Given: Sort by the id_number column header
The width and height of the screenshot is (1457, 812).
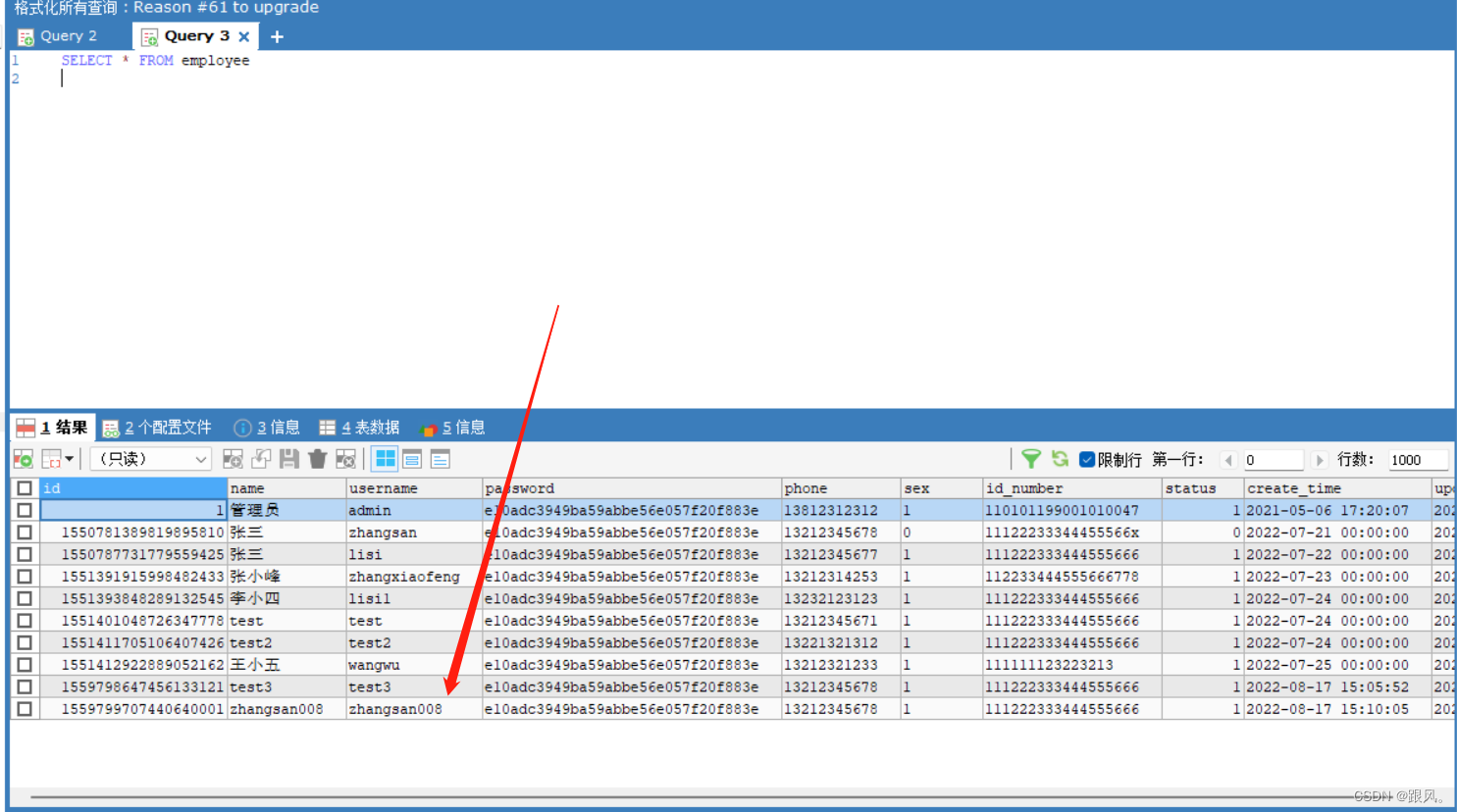Looking at the screenshot, I should pyautogui.click(x=1072, y=487).
